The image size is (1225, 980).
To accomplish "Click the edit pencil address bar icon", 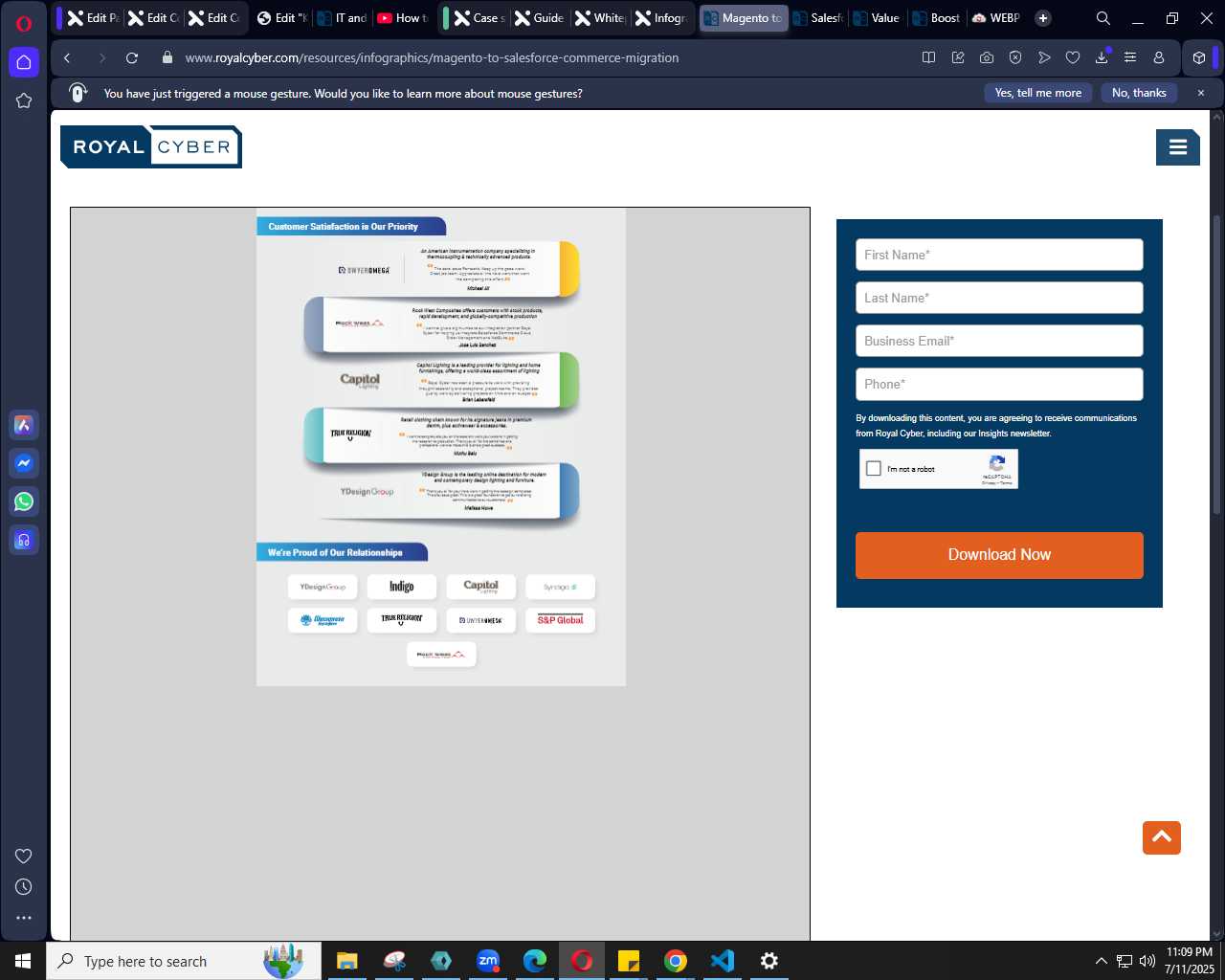I will (x=958, y=57).
